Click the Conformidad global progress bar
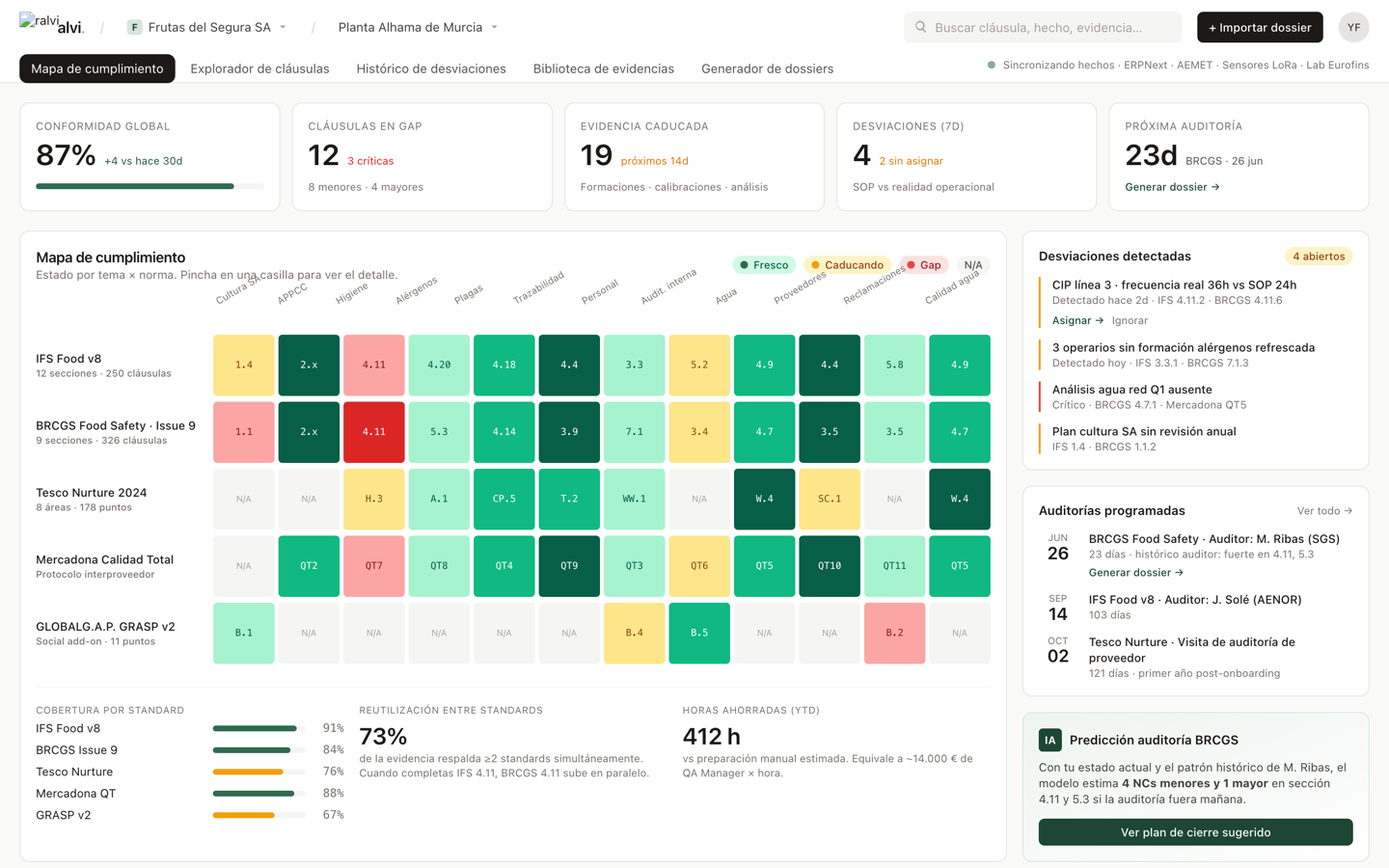The width and height of the screenshot is (1389, 868). 150,186
